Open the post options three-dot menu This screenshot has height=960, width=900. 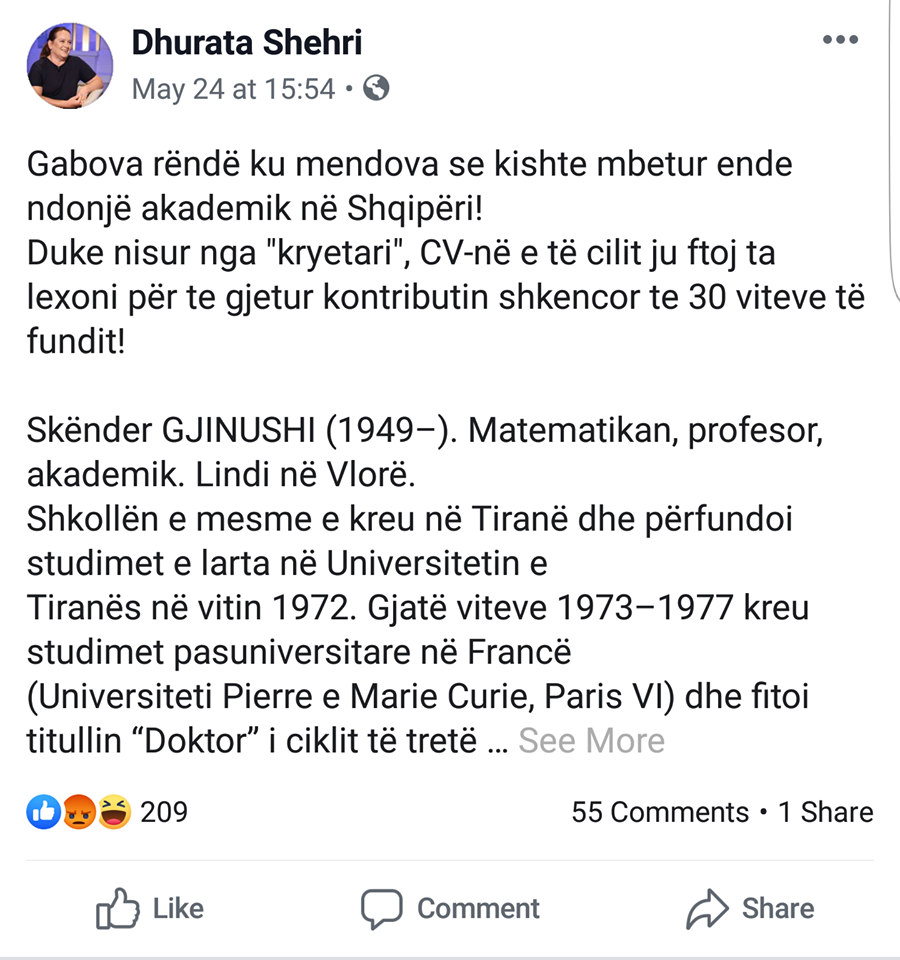(x=840, y=41)
